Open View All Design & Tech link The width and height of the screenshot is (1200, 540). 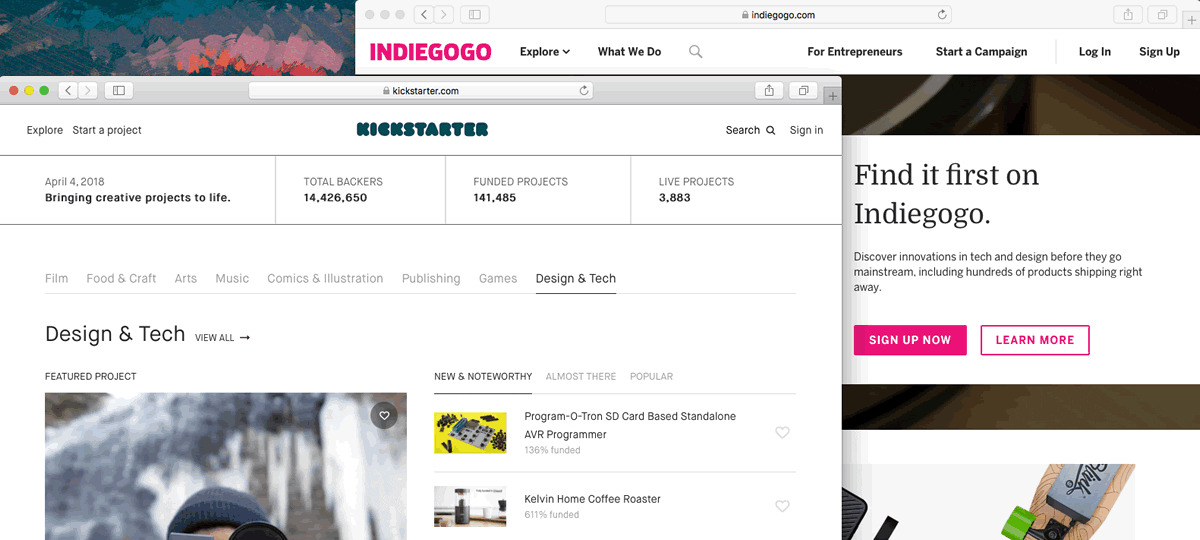tap(222, 338)
